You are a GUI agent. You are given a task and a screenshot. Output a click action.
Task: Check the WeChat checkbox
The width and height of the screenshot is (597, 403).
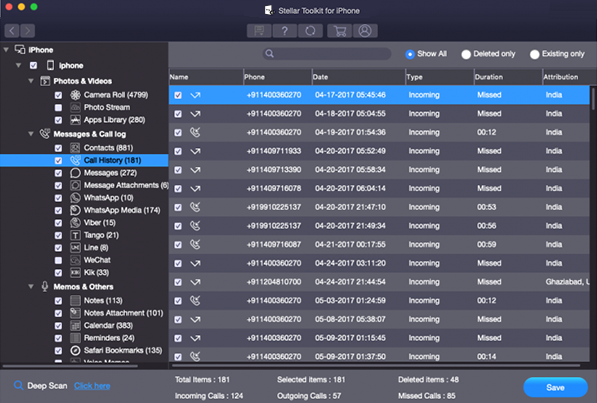pos(58,261)
